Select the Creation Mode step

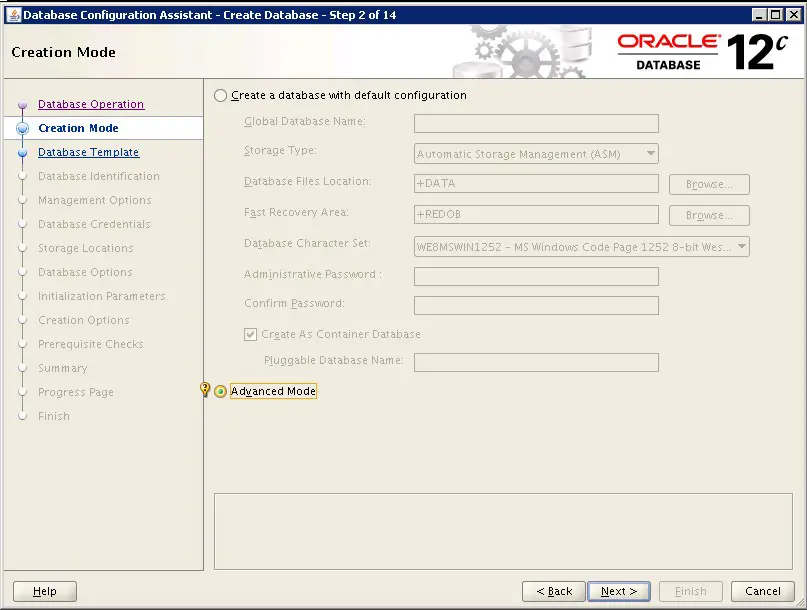coord(78,128)
